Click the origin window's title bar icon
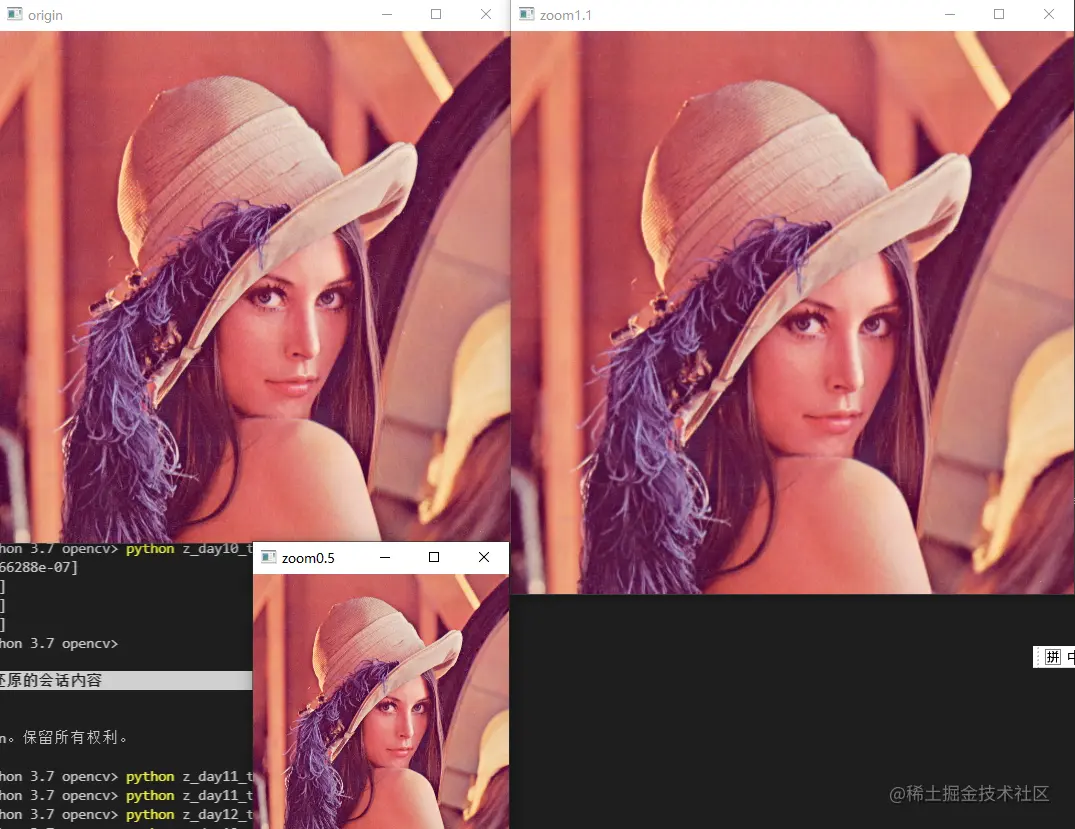The height and width of the screenshot is (829, 1075). 14,14
